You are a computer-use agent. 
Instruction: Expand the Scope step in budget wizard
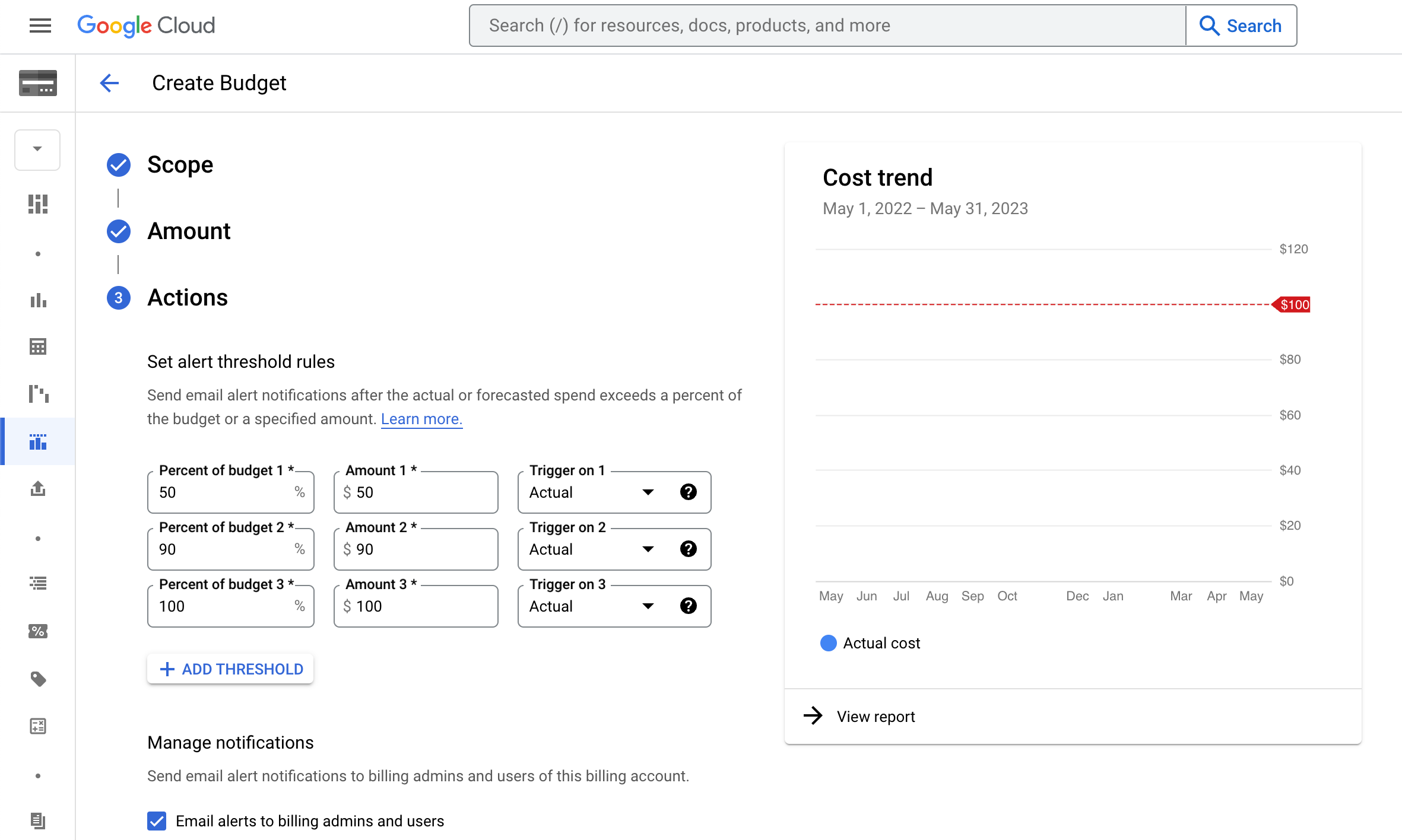pos(180,165)
